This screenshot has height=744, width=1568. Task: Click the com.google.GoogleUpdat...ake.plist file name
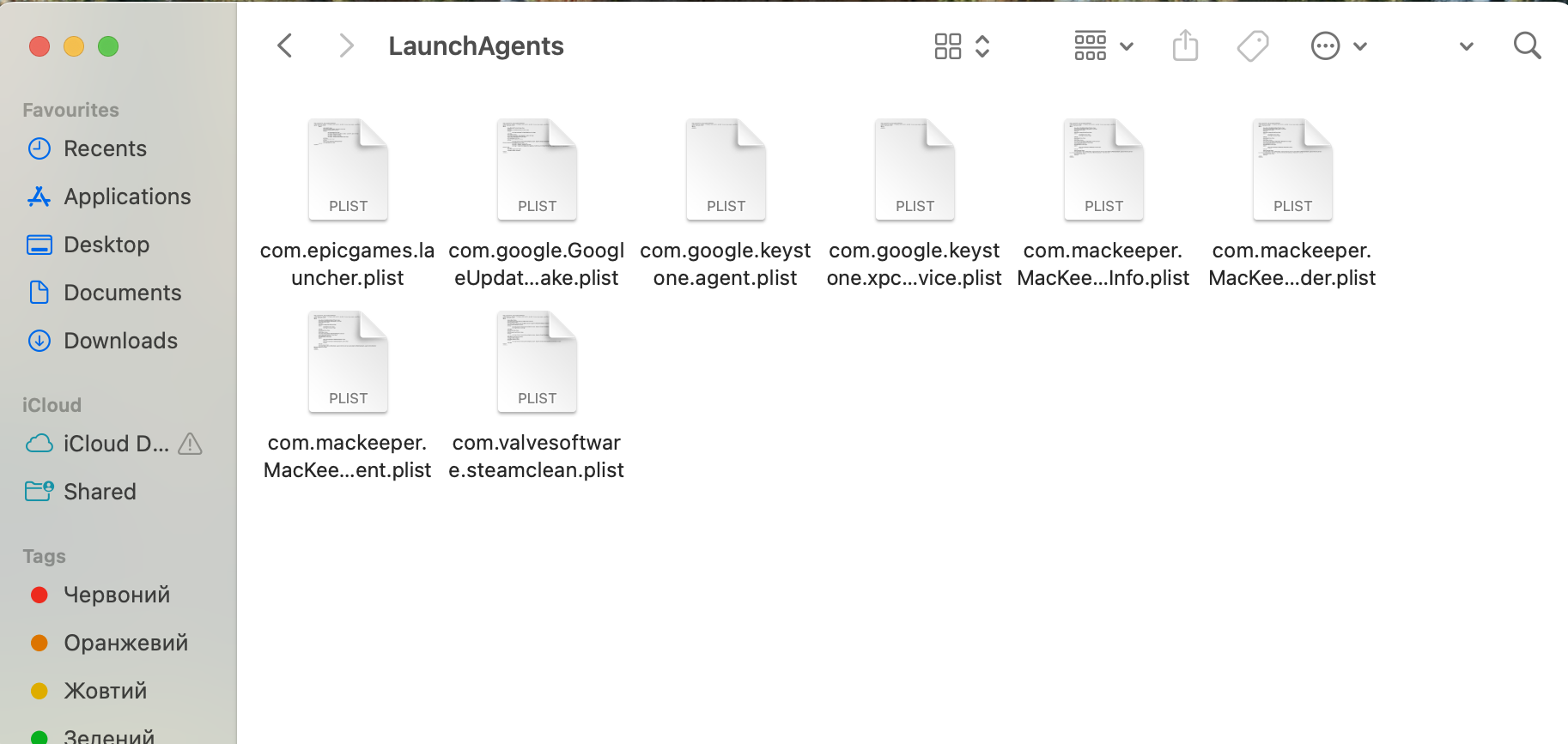point(537,264)
